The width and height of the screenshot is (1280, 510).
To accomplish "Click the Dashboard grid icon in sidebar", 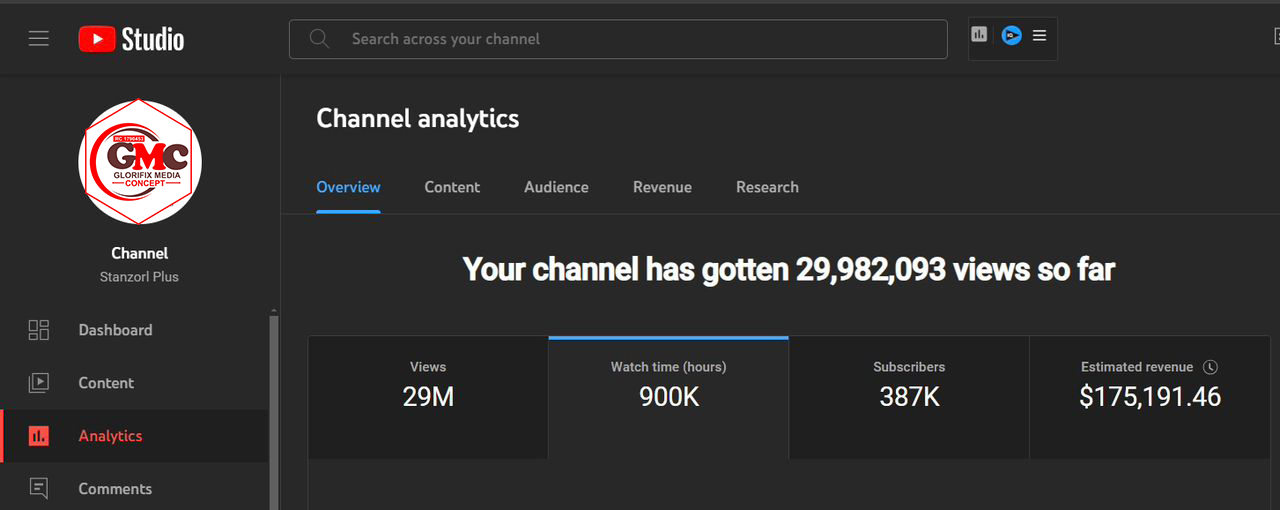I will pyautogui.click(x=39, y=330).
